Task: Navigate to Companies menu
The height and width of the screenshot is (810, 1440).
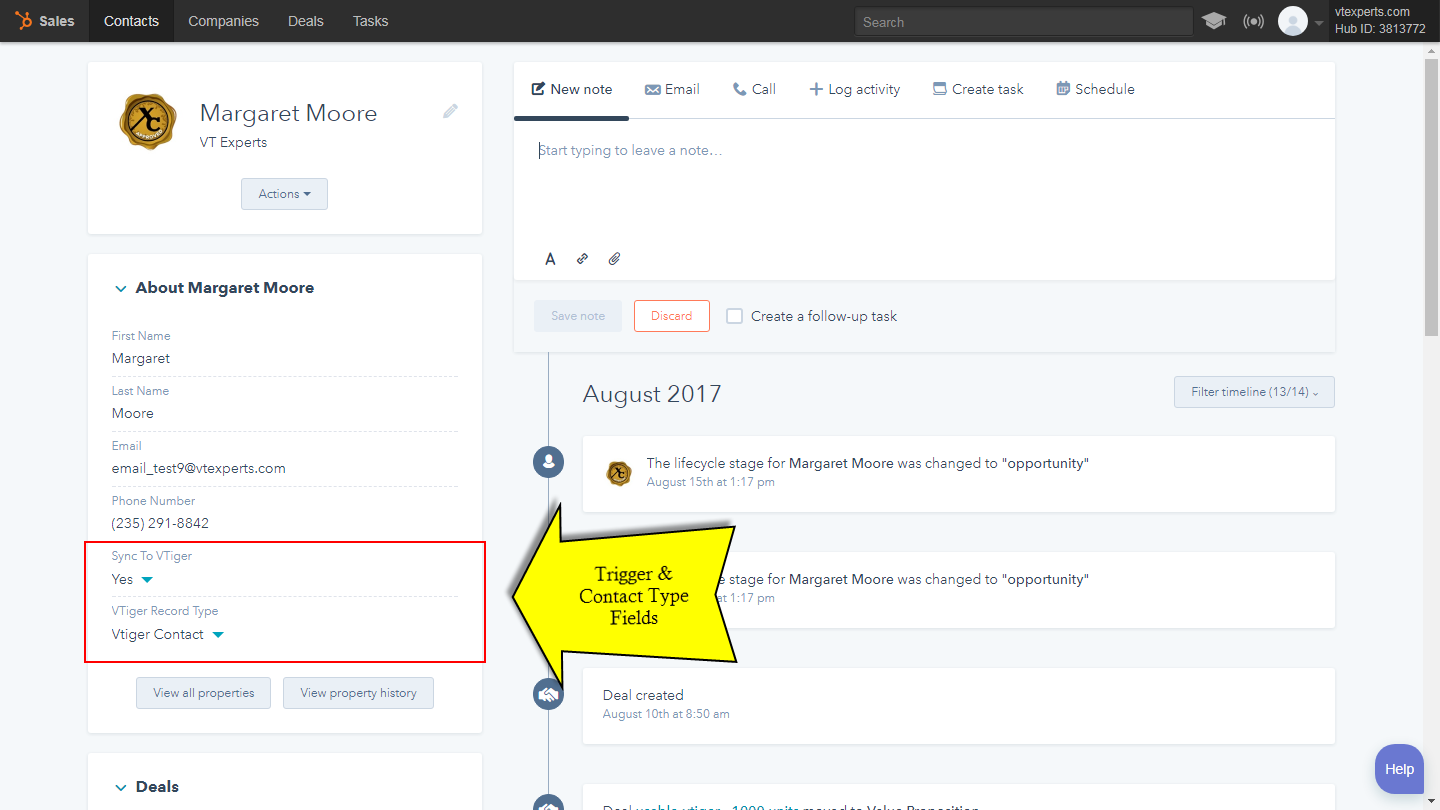Action: 223,21
